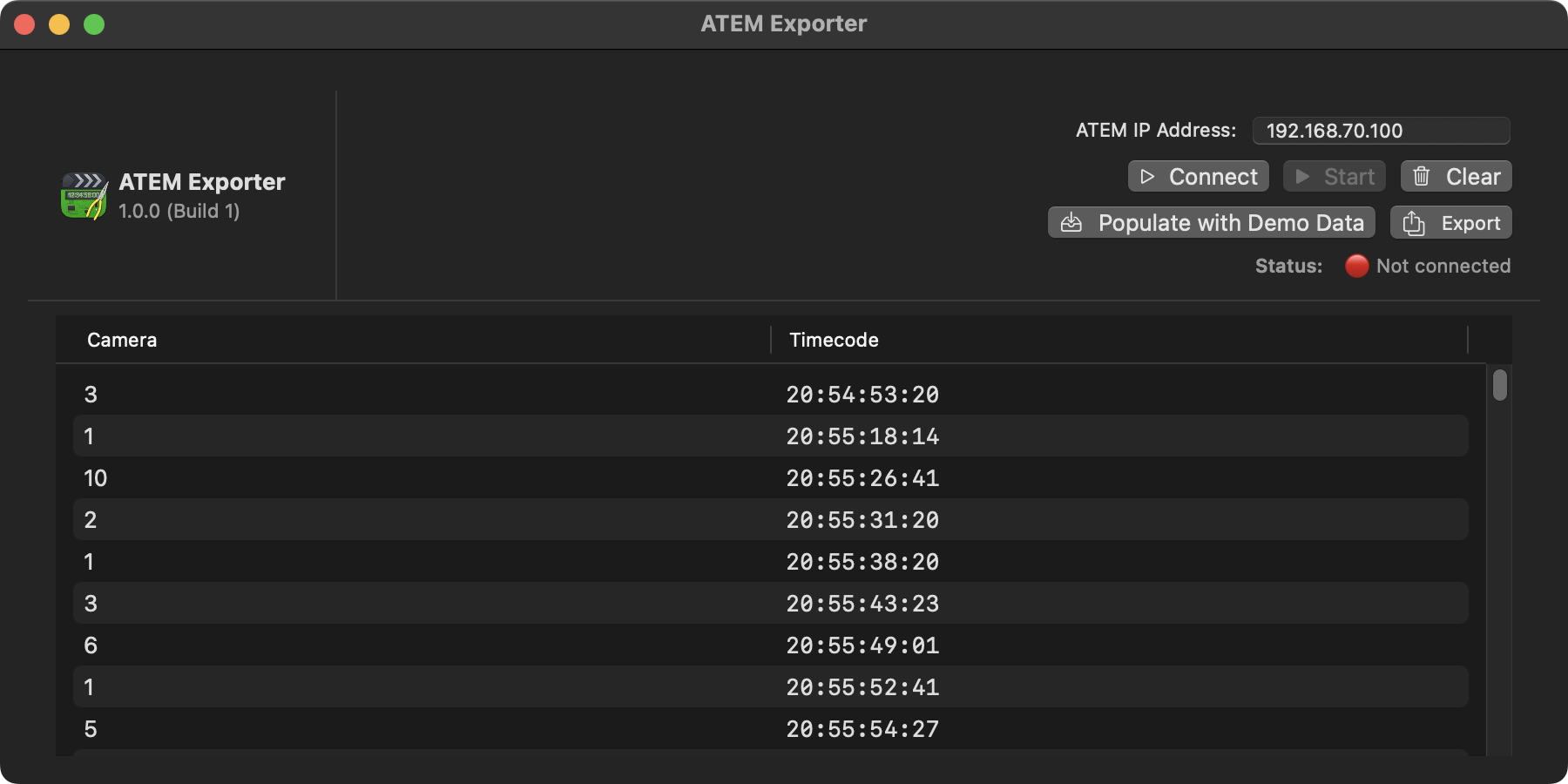Viewport: 1568px width, 784px height.
Task: Select the row with timecode 20:55:43:23
Action: tap(770, 604)
